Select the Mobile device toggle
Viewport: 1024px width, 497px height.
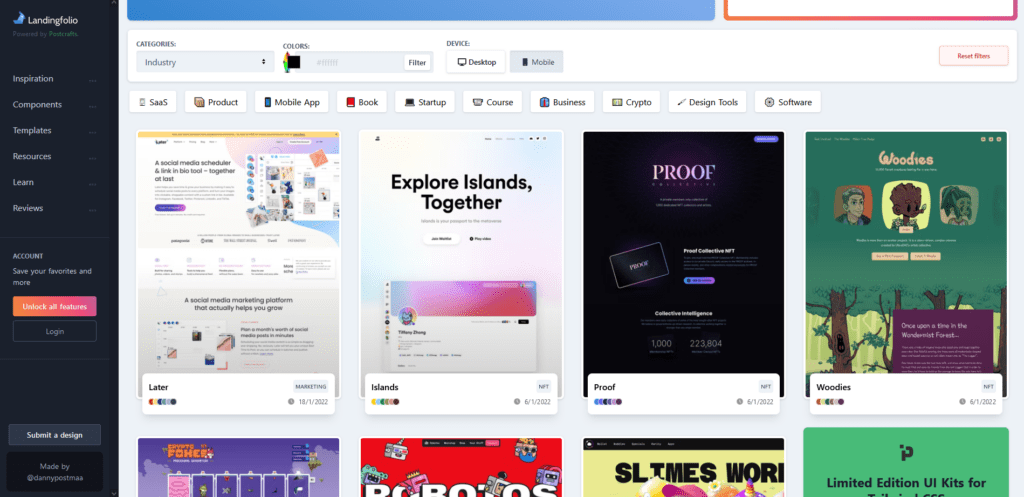pos(536,62)
